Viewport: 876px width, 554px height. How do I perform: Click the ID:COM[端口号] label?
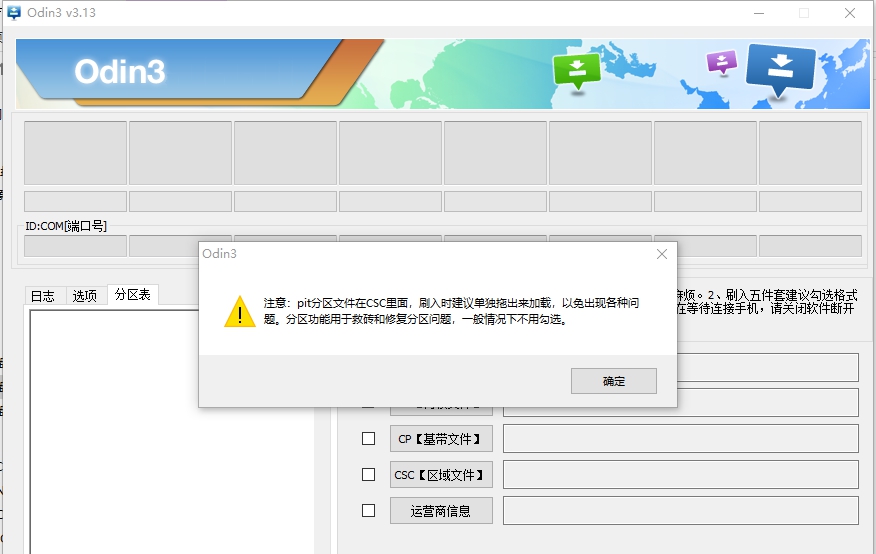(x=66, y=226)
